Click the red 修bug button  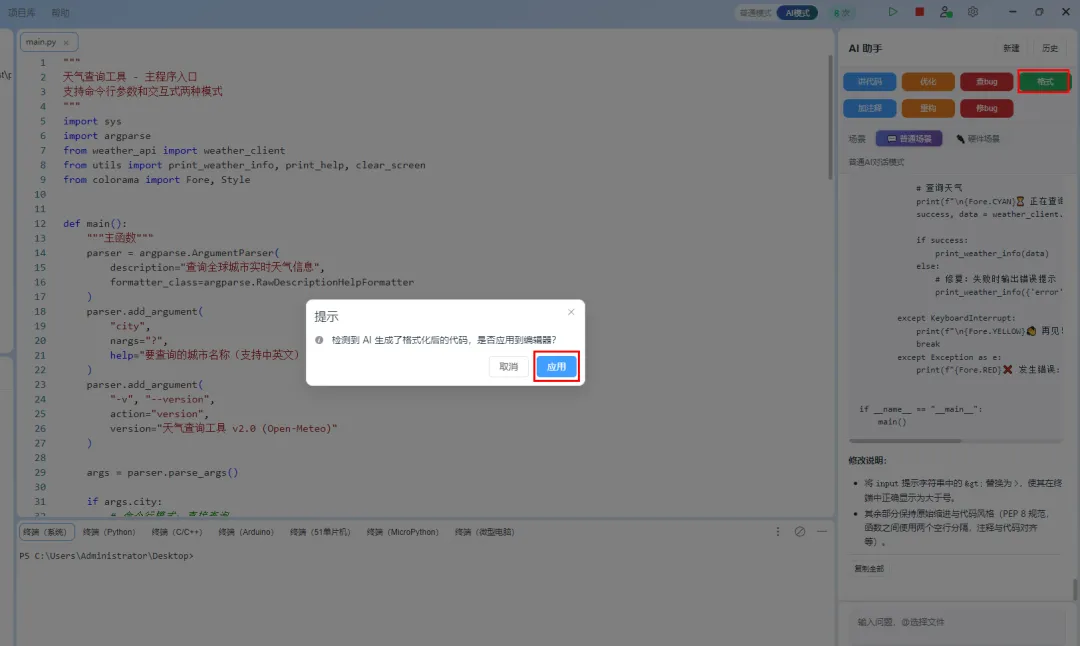[986, 108]
